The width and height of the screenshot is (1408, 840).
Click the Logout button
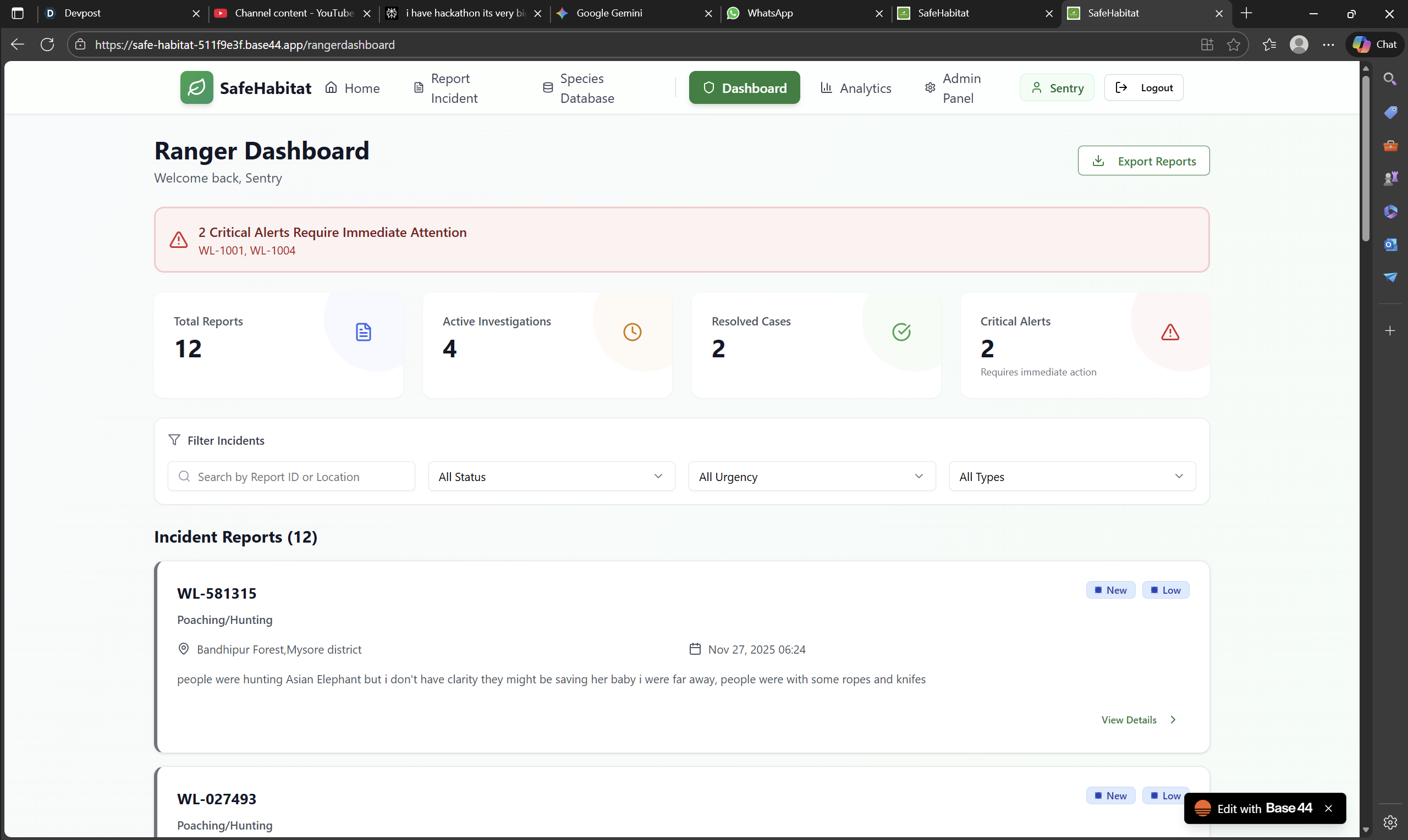(x=1143, y=88)
